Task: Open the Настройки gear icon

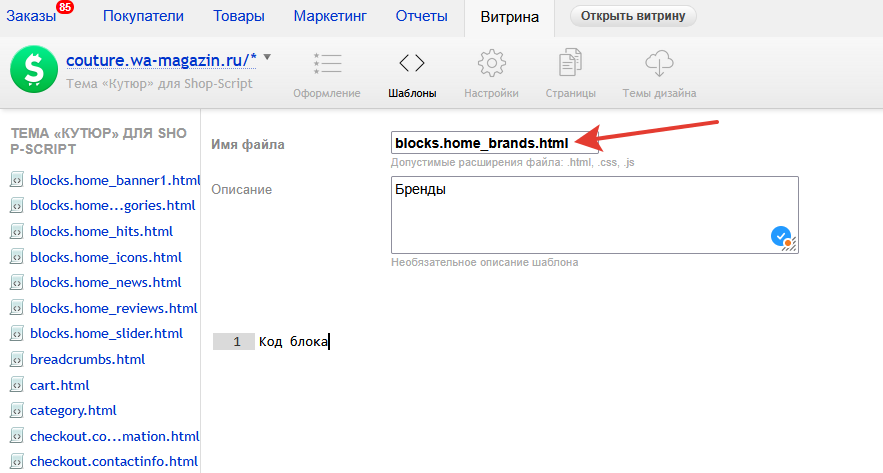Action: (491, 63)
